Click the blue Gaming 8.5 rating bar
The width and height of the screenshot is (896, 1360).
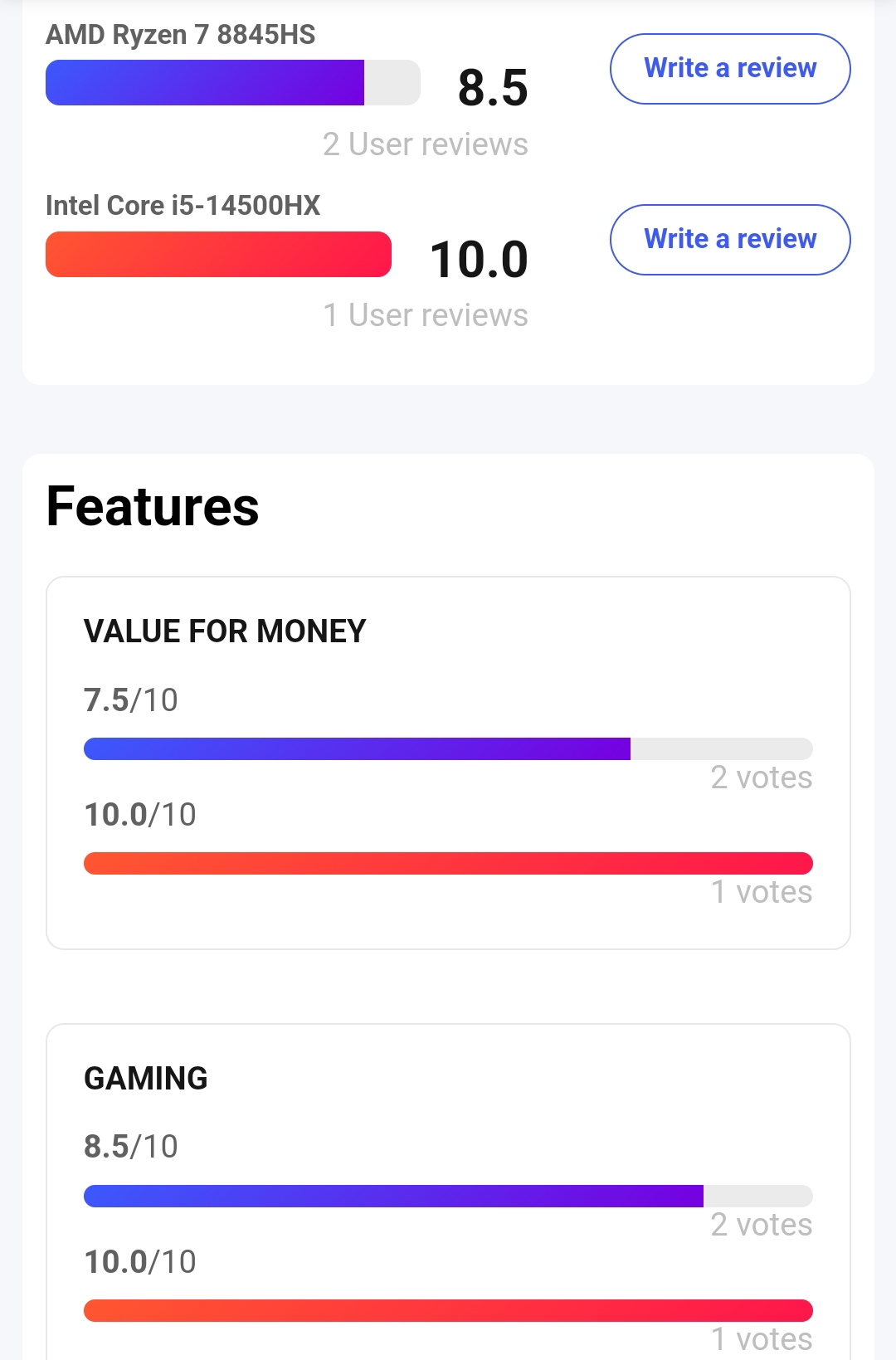[x=448, y=1196]
